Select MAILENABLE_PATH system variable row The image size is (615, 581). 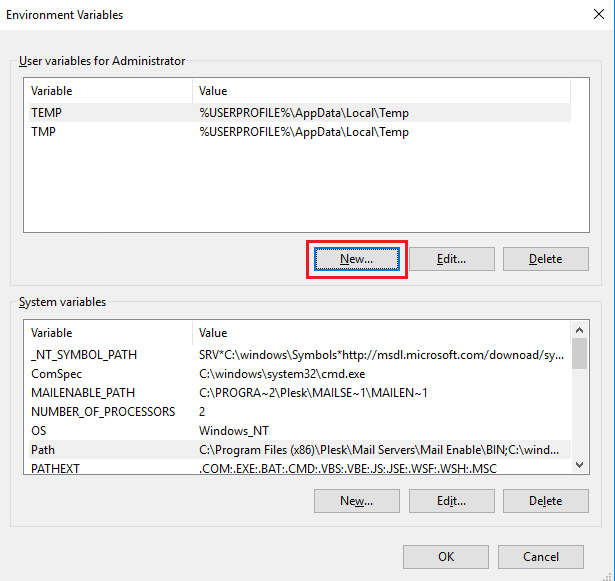click(83, 393)
